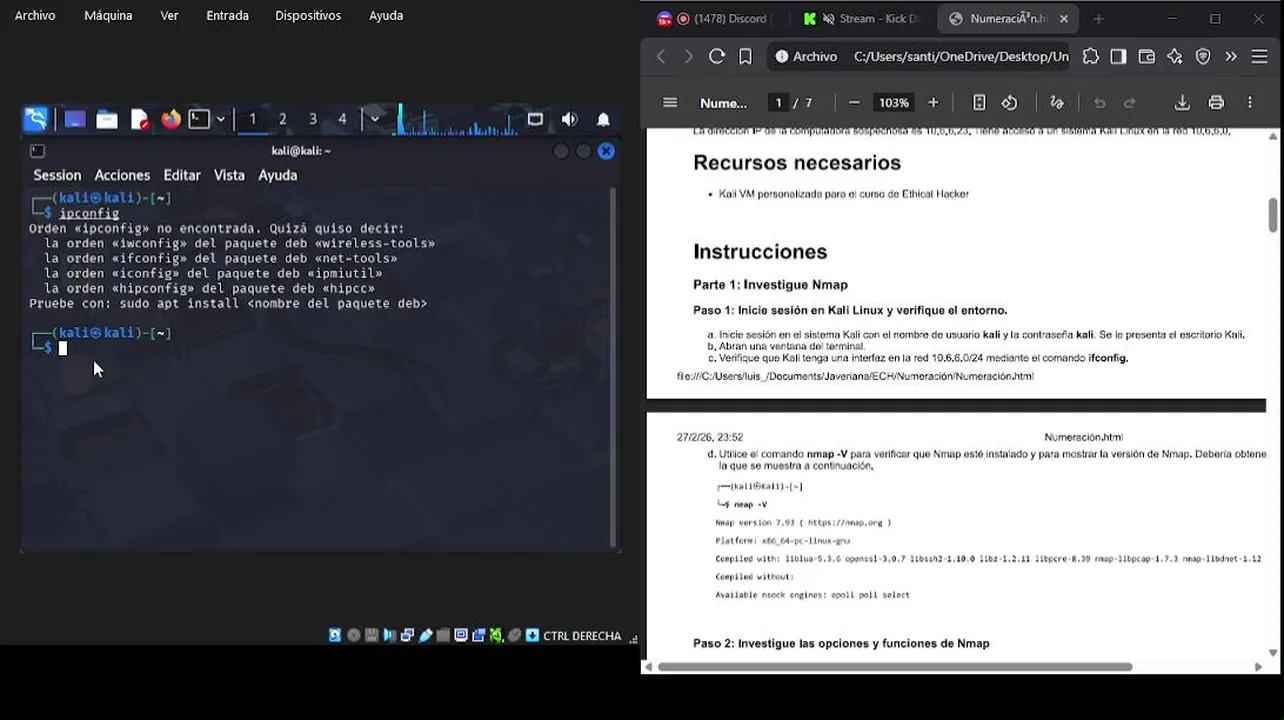
Task: Rotate the PDF page counterclockwise
Action: (1009, 102)
